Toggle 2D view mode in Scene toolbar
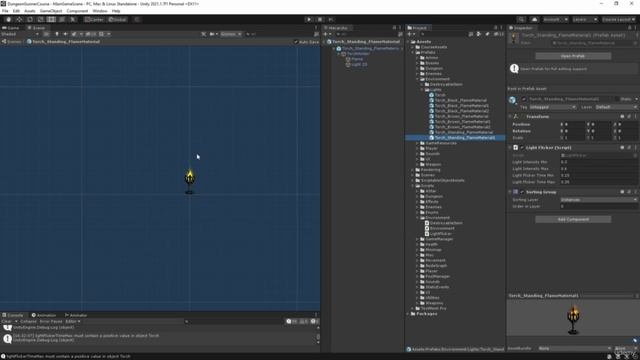The image size is (640, 360). coord(46,34)
